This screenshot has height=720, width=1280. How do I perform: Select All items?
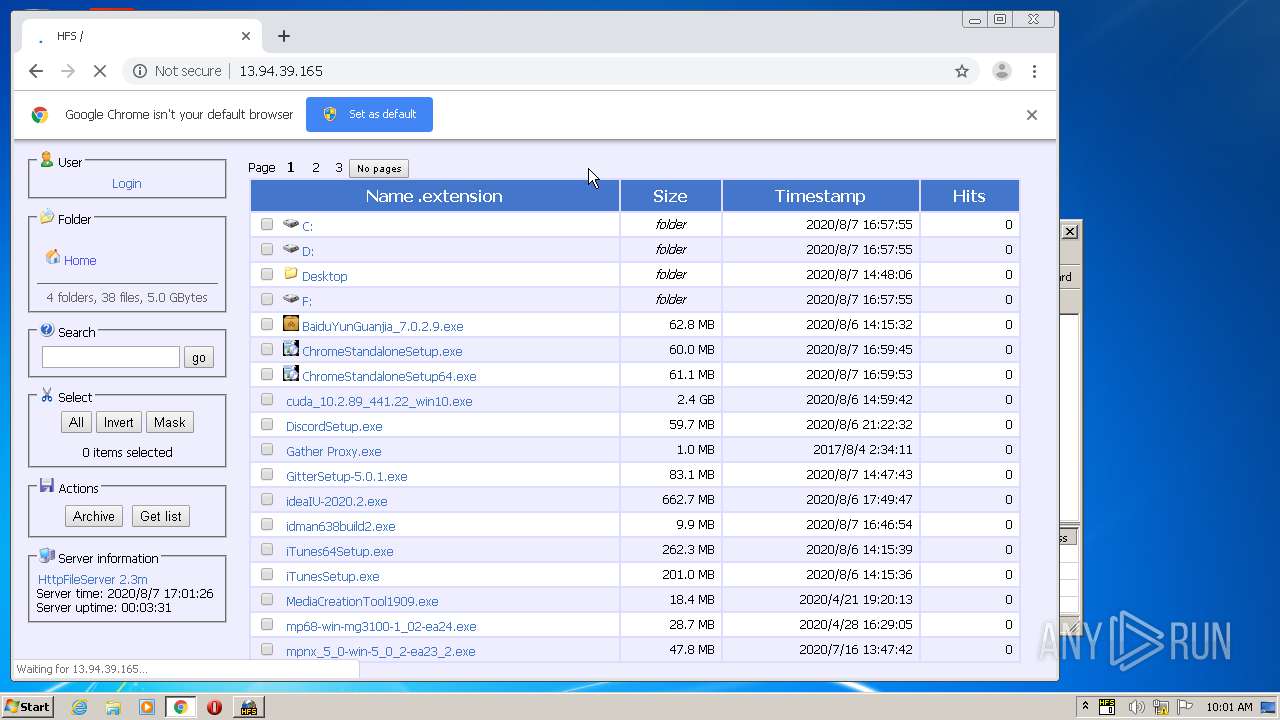point(76,423)
